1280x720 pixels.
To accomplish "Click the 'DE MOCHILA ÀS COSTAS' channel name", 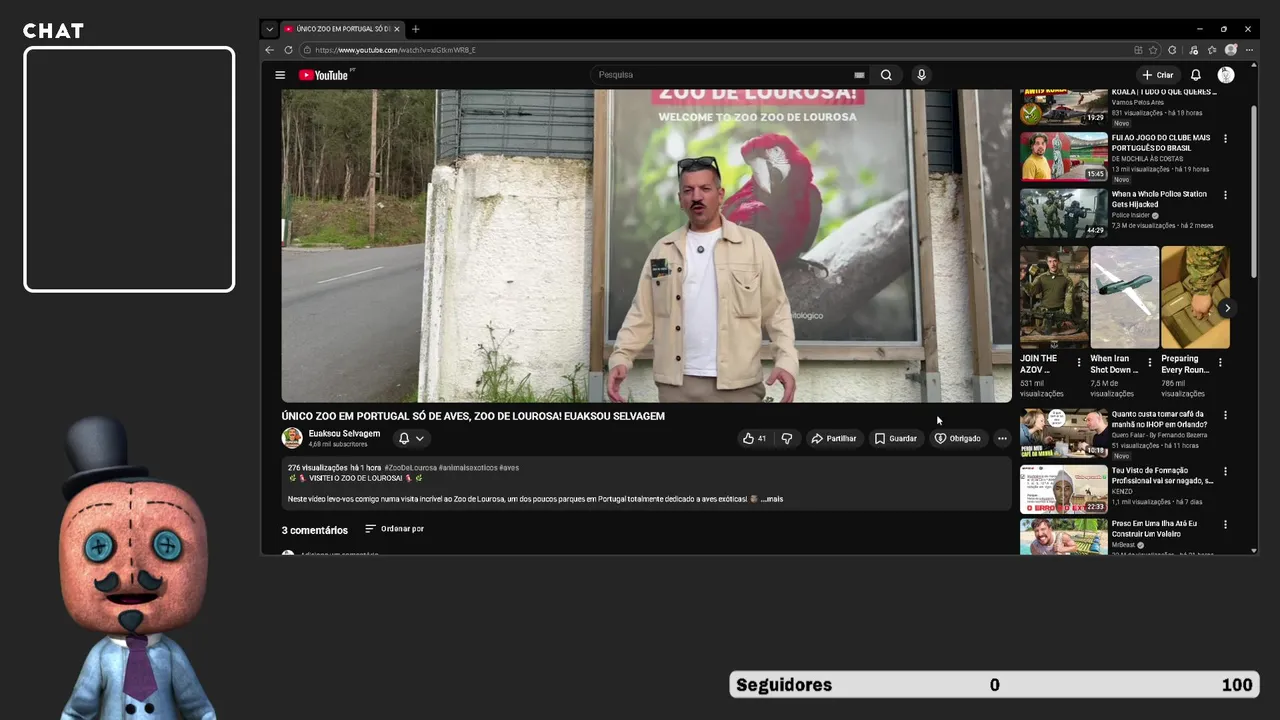I will (x=1147, y=159).
